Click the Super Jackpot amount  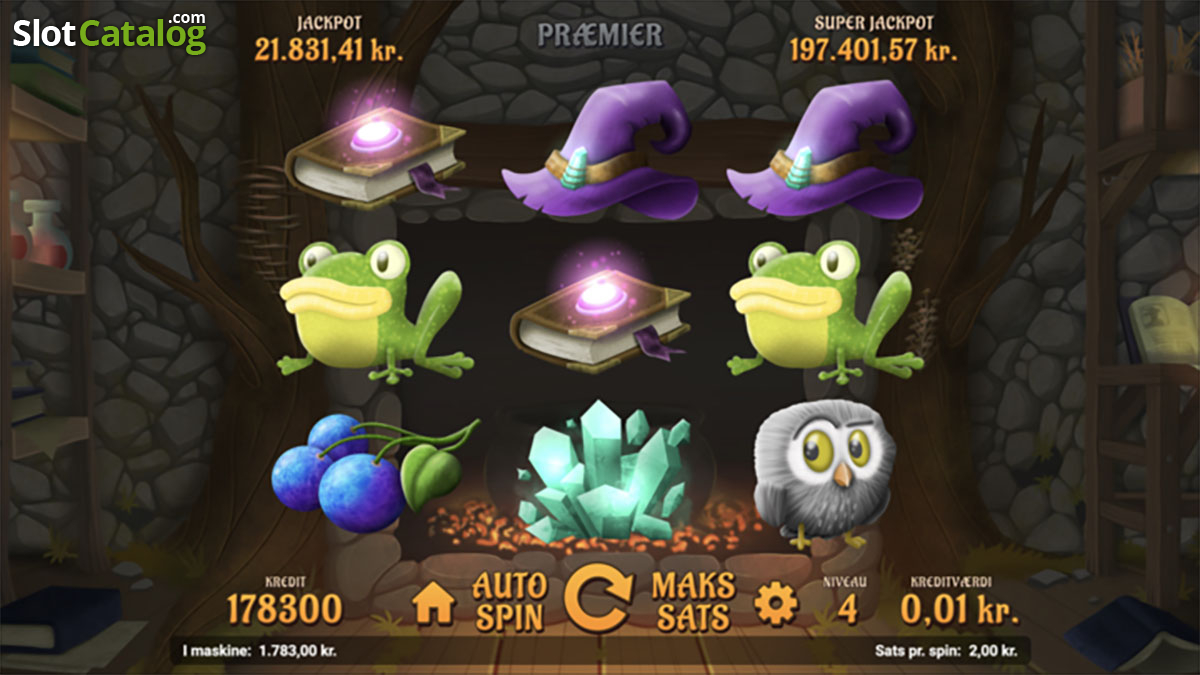click(873, 50)
